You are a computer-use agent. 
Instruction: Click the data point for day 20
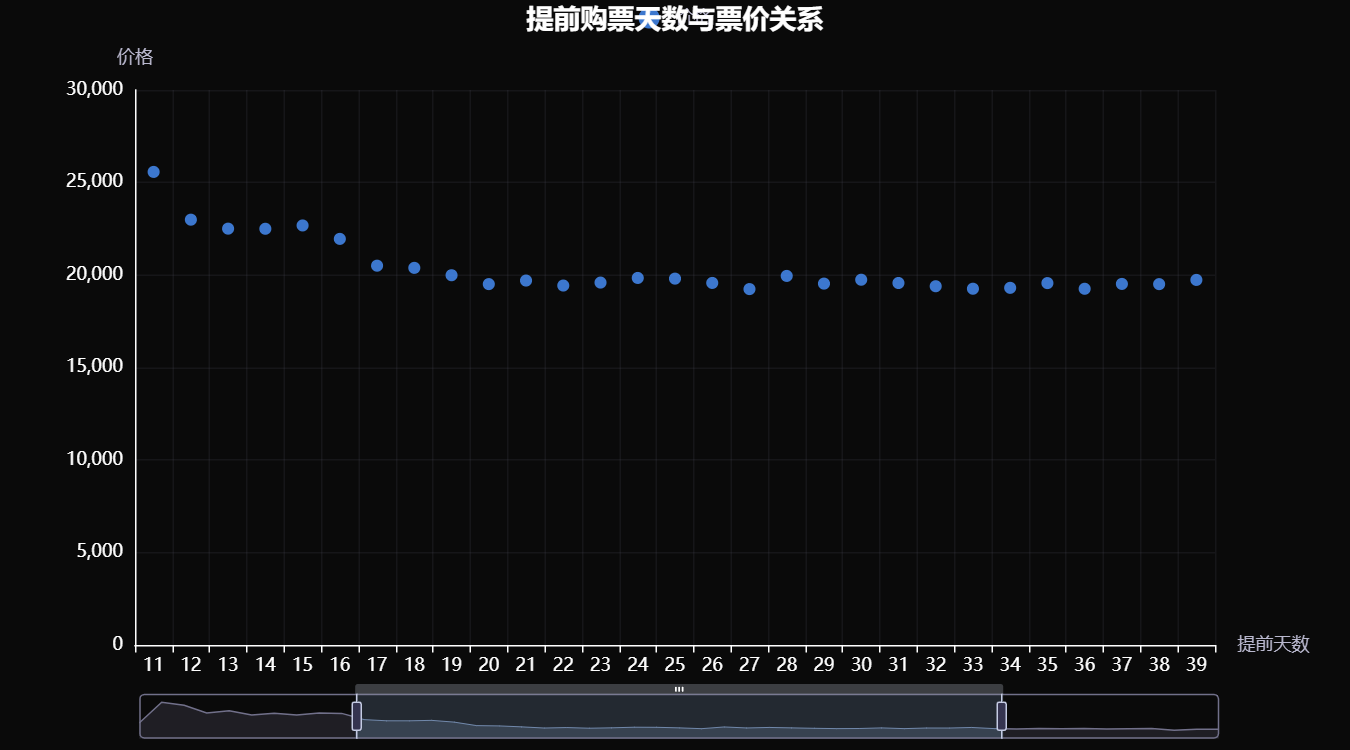pyautogui.click(x=489, y=284)
